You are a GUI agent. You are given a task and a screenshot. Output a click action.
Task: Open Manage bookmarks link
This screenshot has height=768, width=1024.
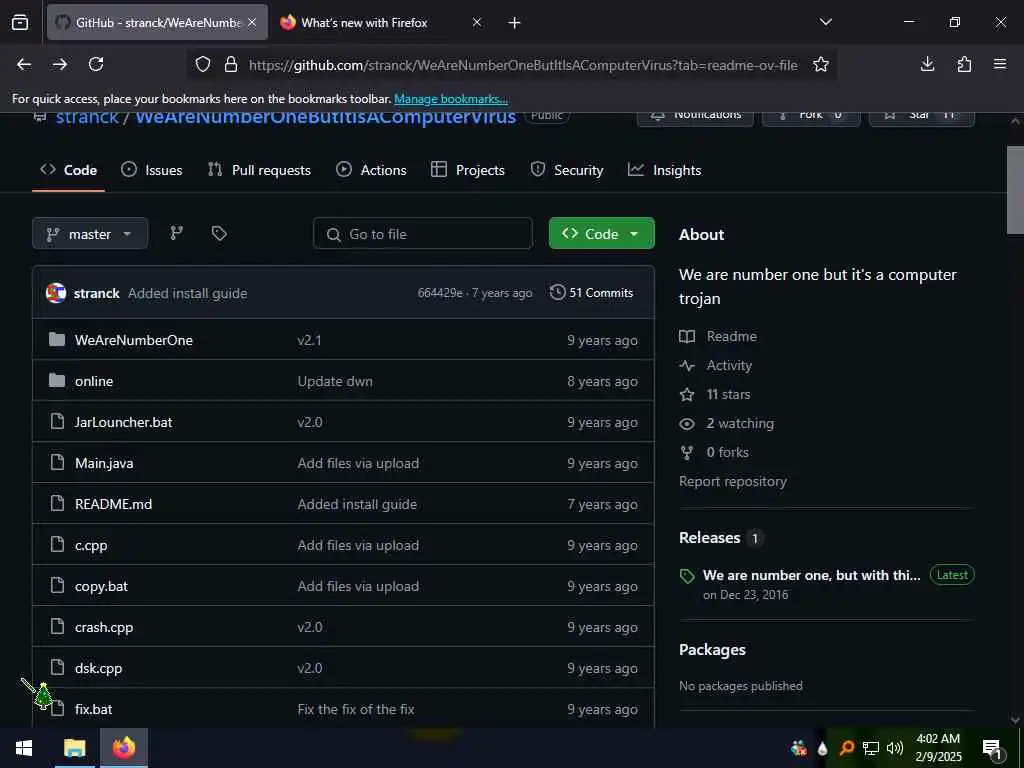[451, 99]
